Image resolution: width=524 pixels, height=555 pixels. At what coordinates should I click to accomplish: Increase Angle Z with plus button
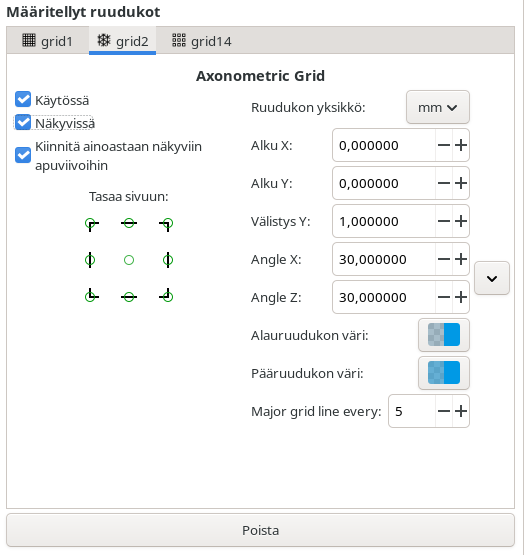pos(461,297)
